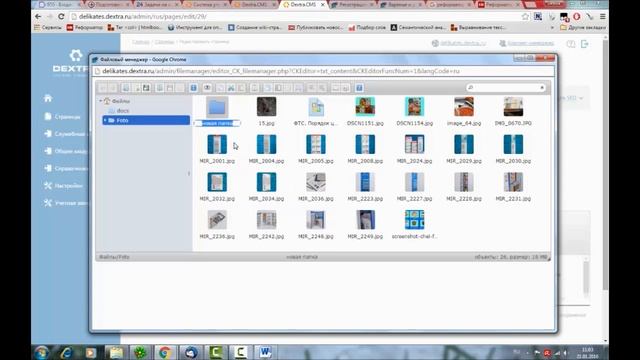Show file info with the blue i icon
This screenshot has width=640, height=360.
pos(193,88)
